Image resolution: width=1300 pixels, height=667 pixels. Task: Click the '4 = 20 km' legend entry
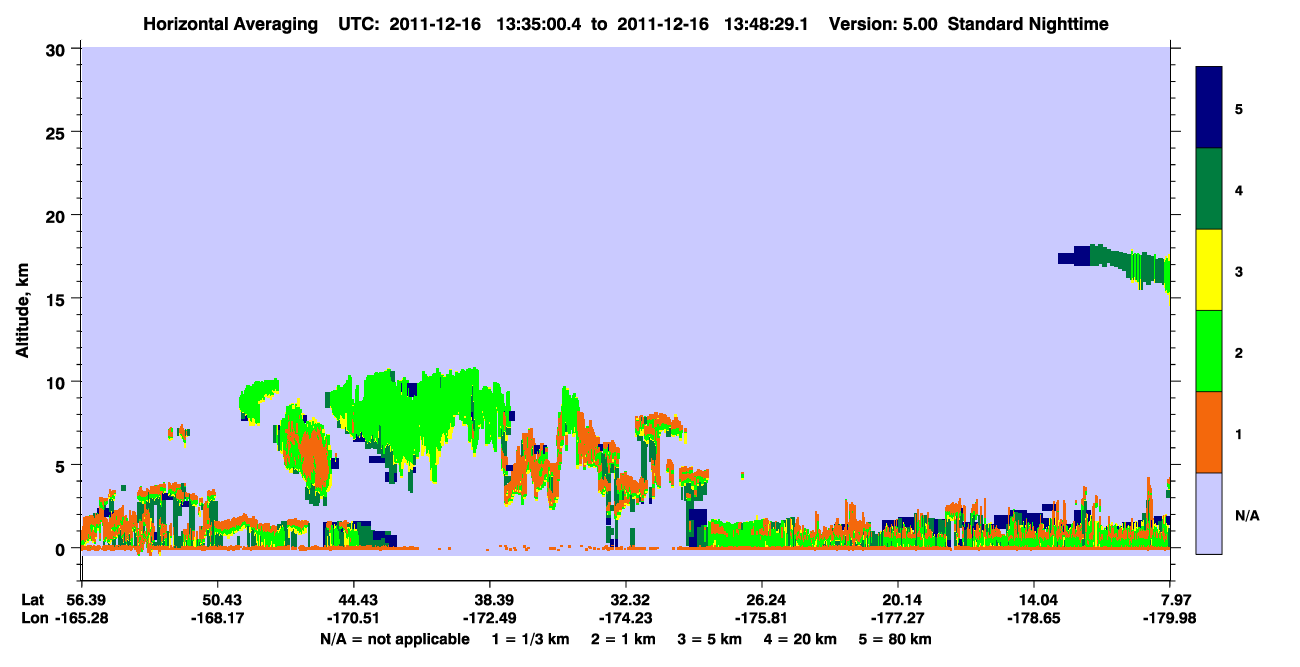[799, 639]
